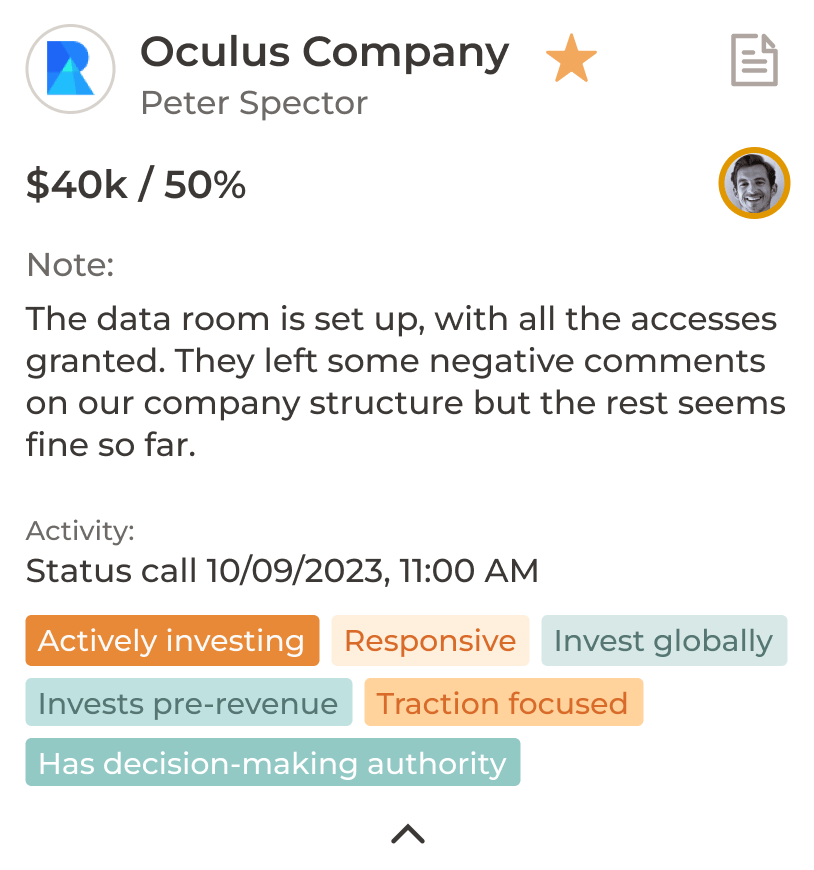Choose the Traction focused tag
The height and width of the screenshot is (870, 814).
coord(504,702)
